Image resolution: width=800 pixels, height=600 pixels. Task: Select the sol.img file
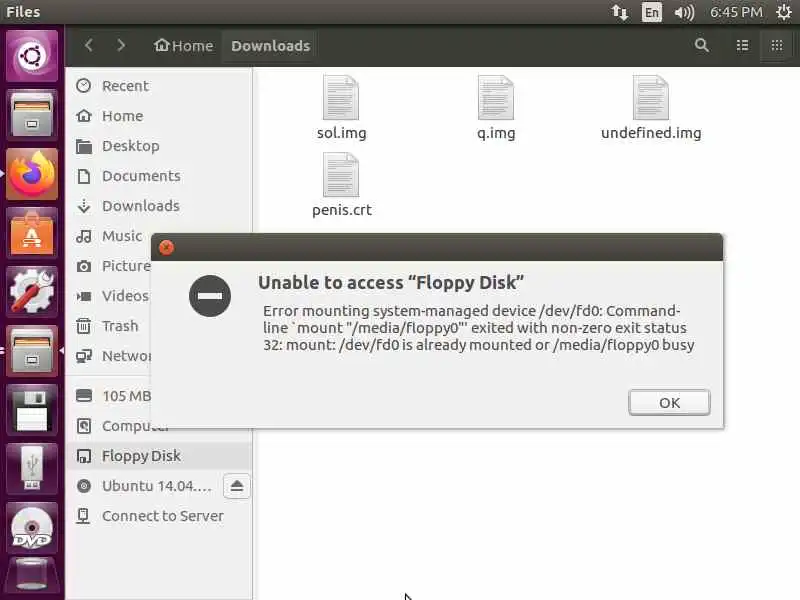point(341,108)
